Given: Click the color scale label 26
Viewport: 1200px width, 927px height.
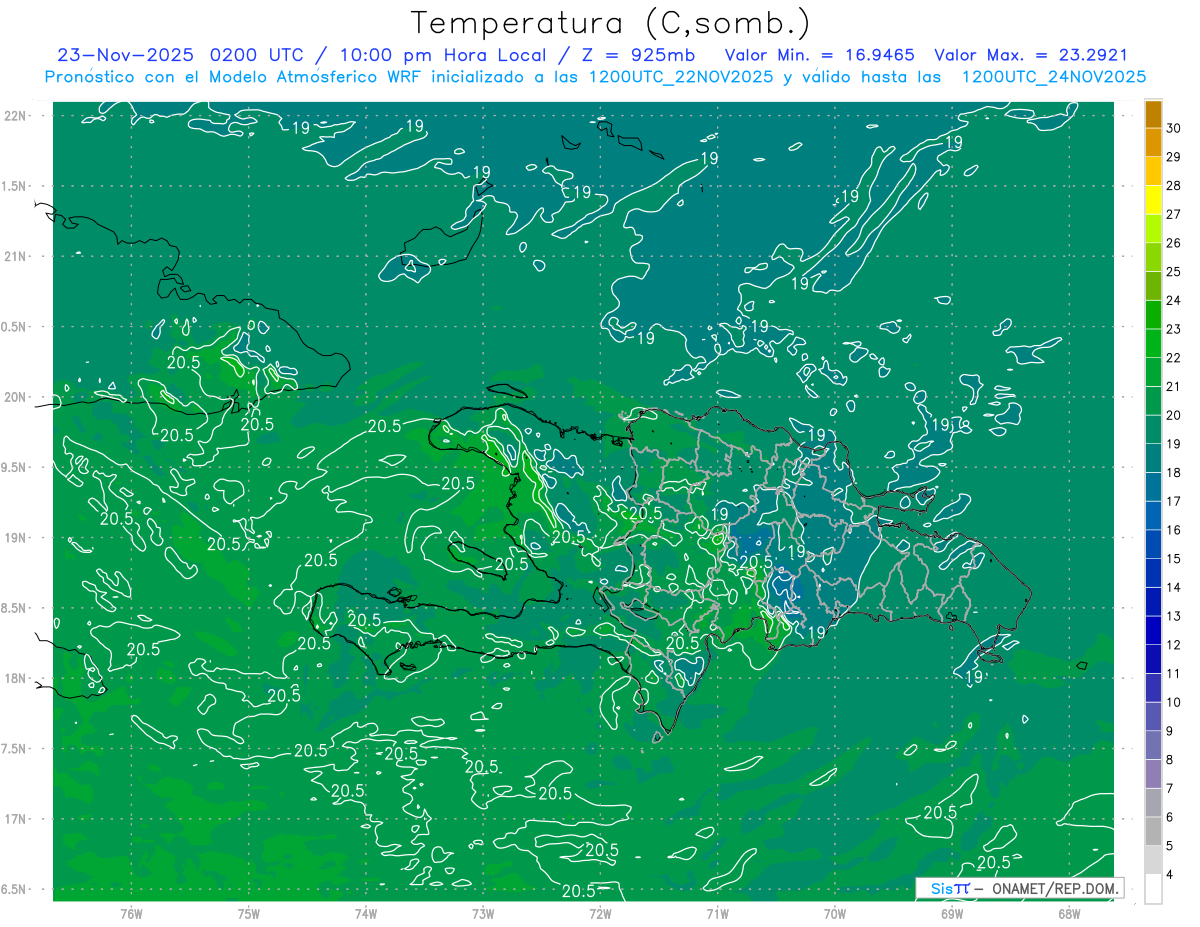Looking at the screenshot, I should pyautogui.click(x=1174, y=243).
